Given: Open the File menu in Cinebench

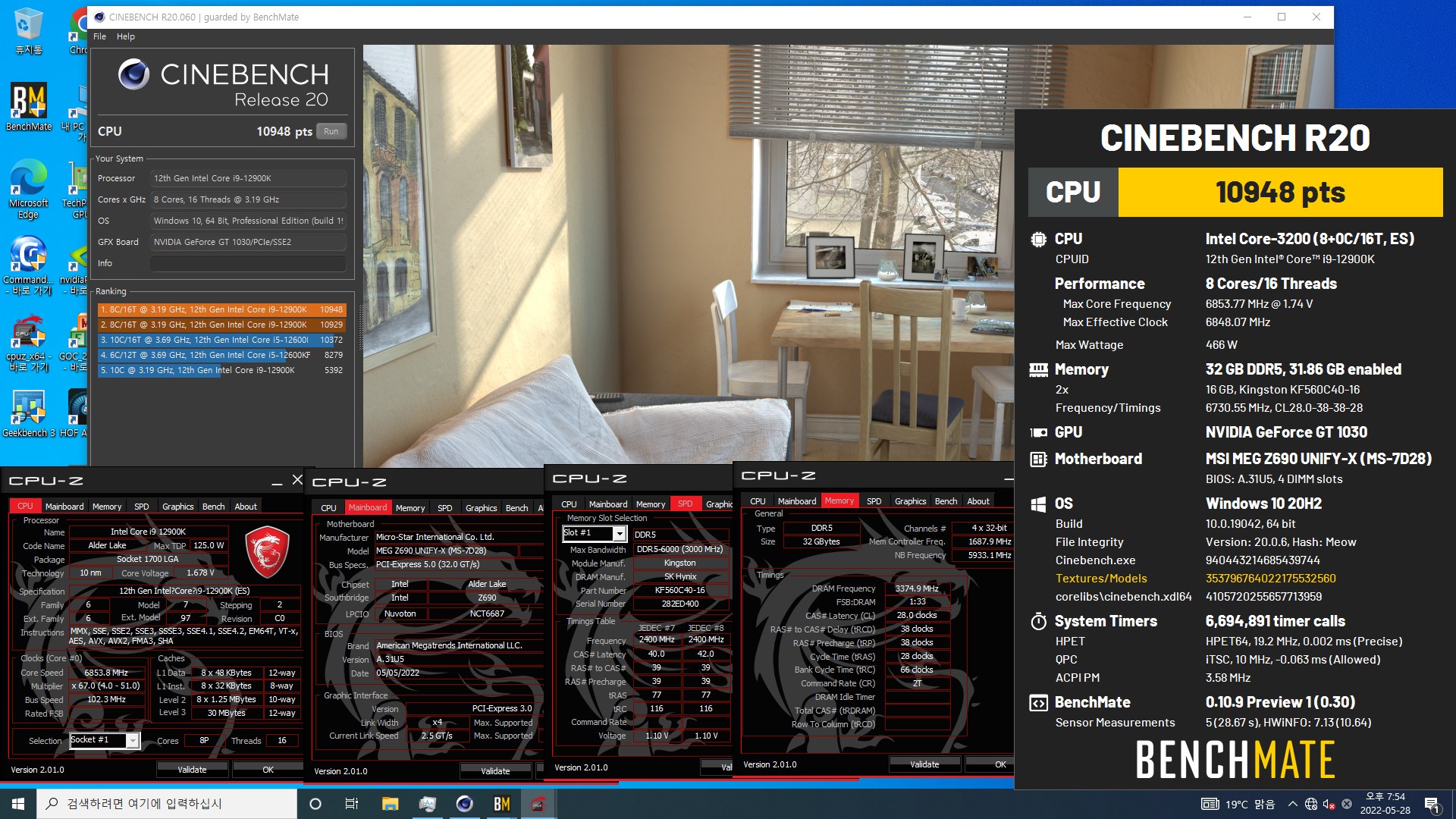Looking at the screenshot, I should (99, 36).
